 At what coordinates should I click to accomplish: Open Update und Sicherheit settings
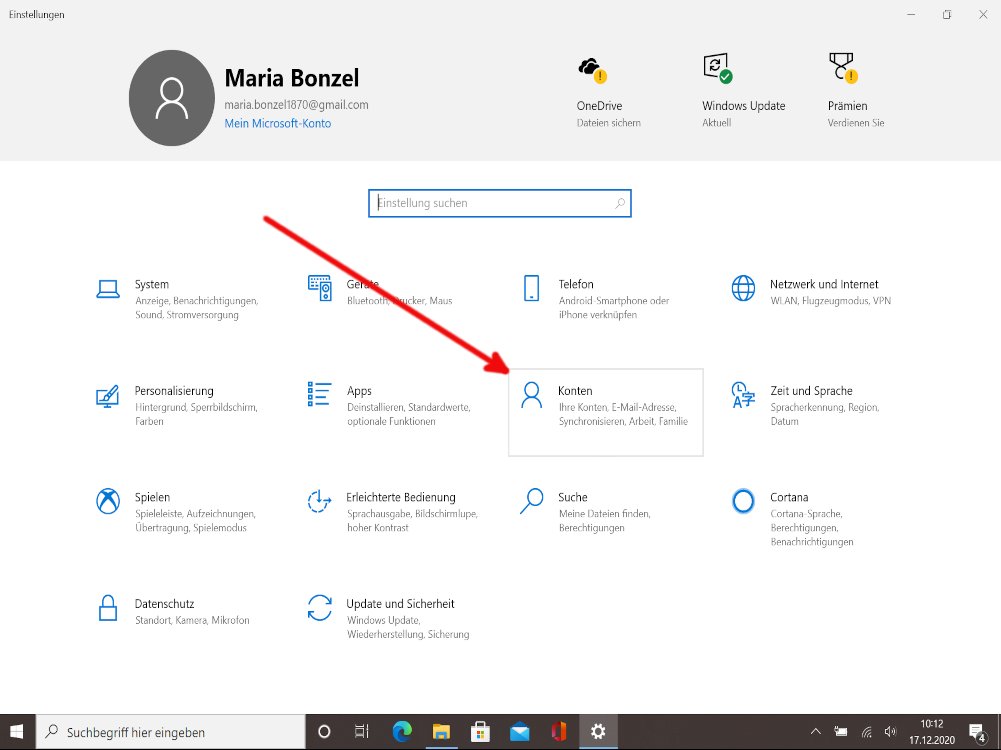tap(400, 605)
